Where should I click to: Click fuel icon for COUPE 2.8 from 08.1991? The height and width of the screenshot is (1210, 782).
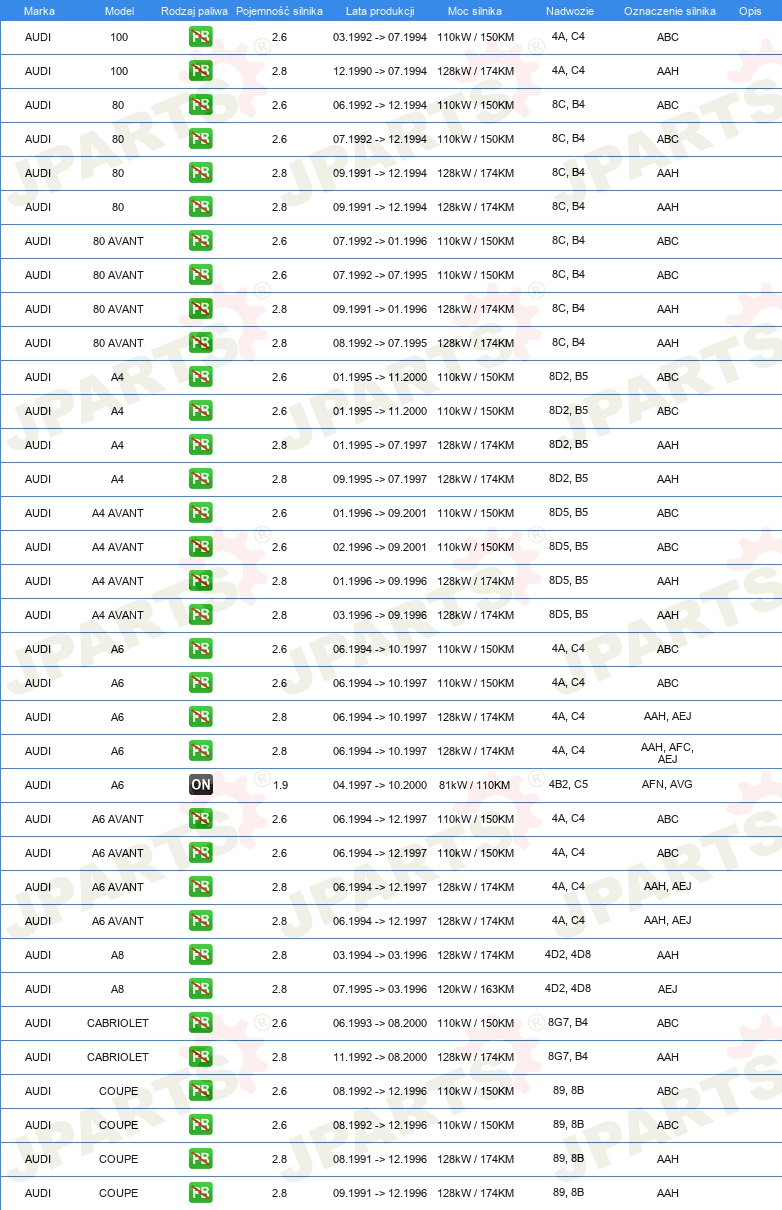tap(201, 1159)
